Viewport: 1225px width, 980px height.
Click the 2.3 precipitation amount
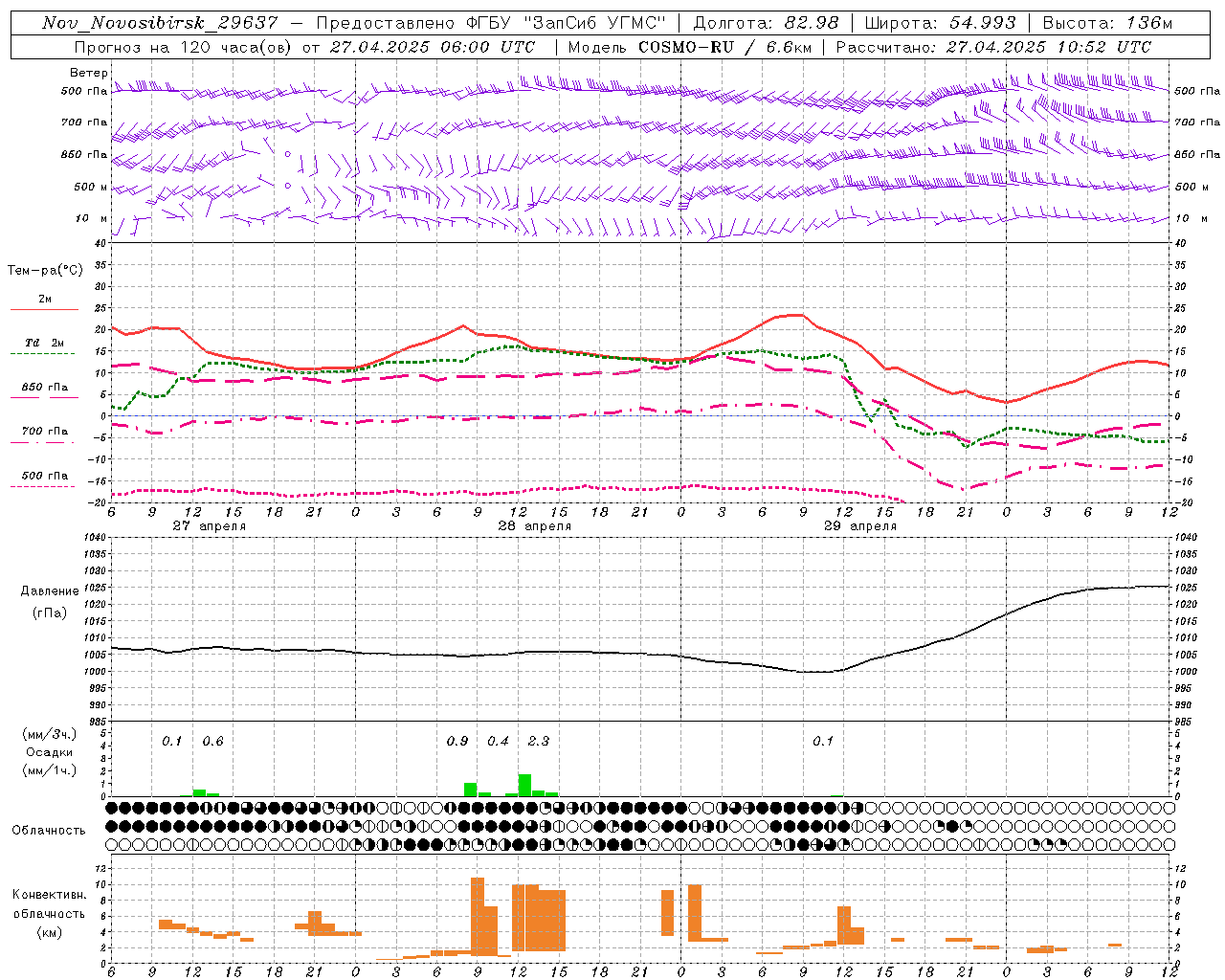click(x=539, y=742)
